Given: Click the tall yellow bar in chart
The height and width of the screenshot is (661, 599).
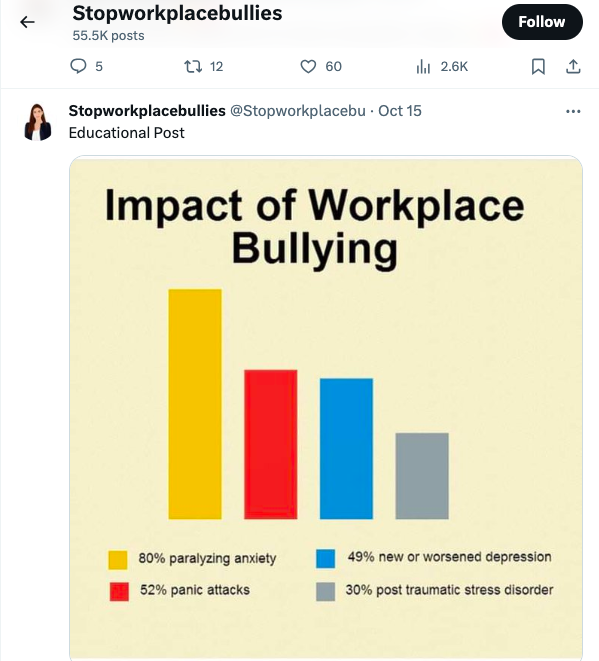Looking at the screenshot, I should pyautogui.click(x=195, y=404).
